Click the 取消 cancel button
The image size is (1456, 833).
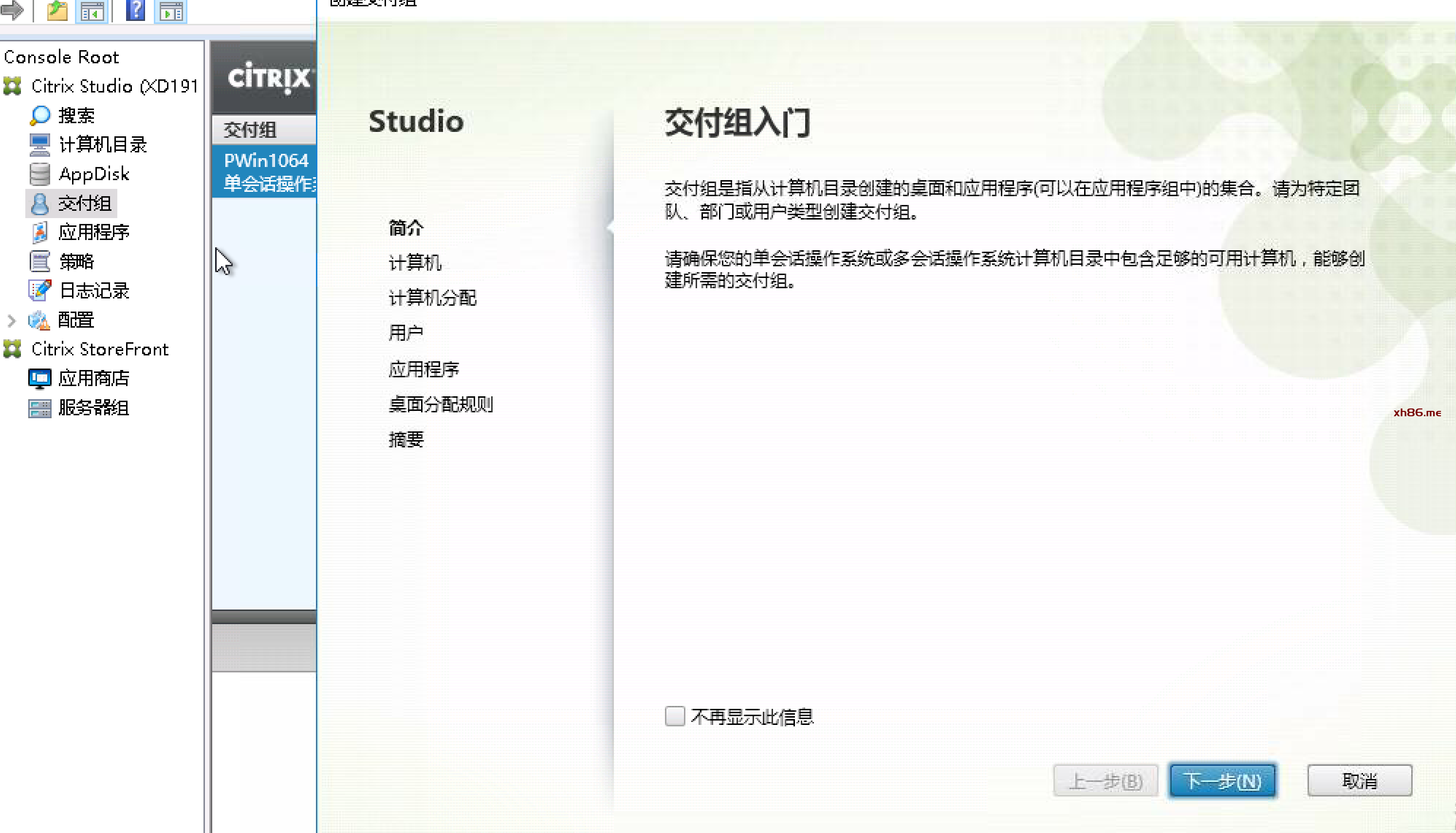tap(1359, 780)
